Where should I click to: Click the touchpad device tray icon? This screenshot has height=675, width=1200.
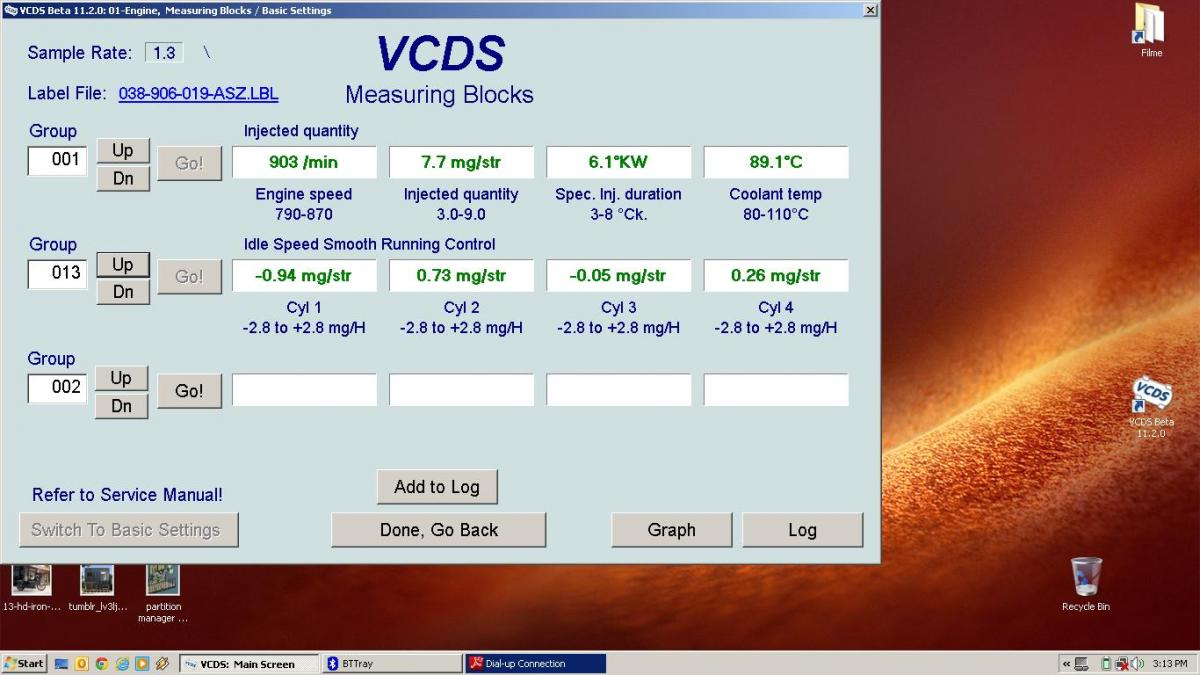[x=1081, y=664]
